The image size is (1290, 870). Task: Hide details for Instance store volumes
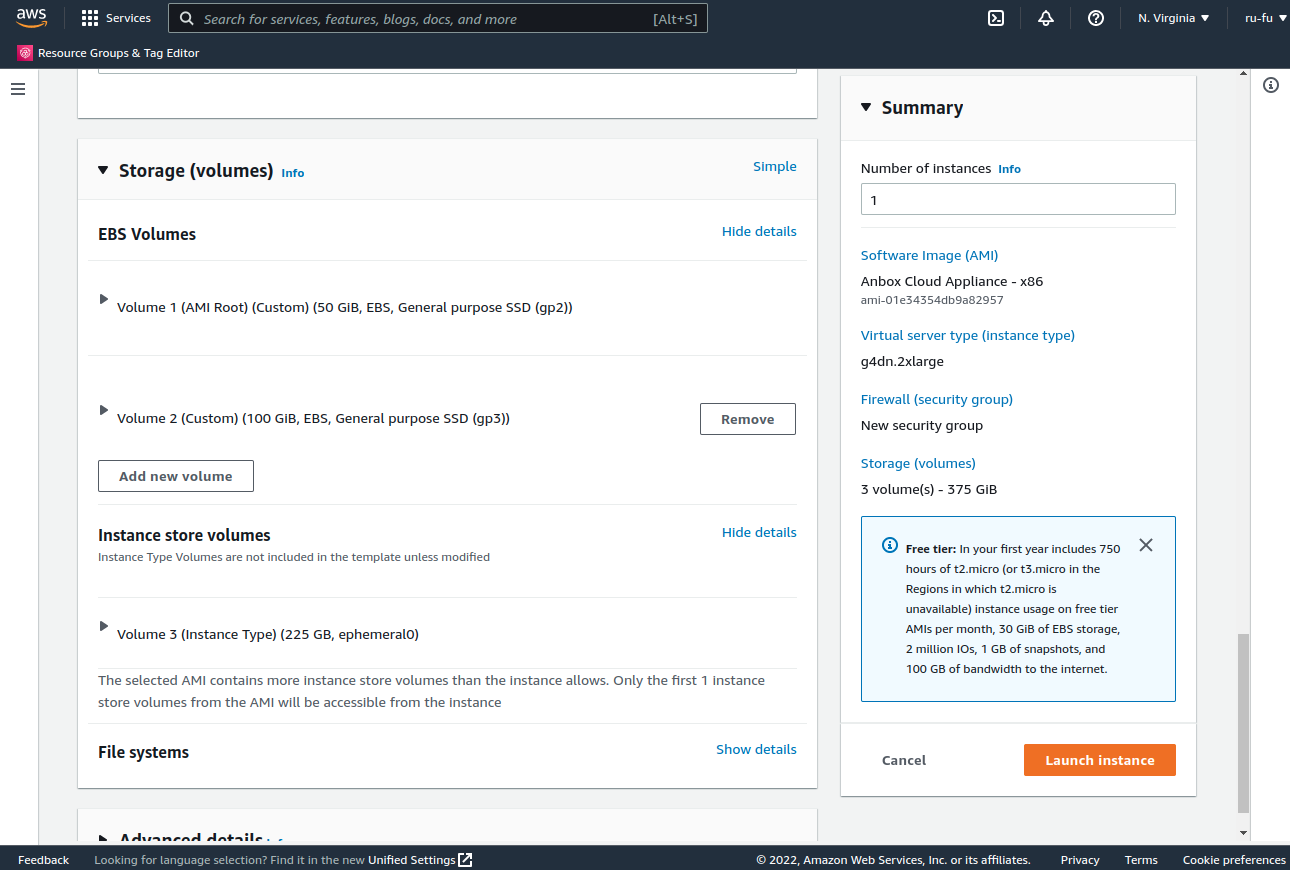759,532
